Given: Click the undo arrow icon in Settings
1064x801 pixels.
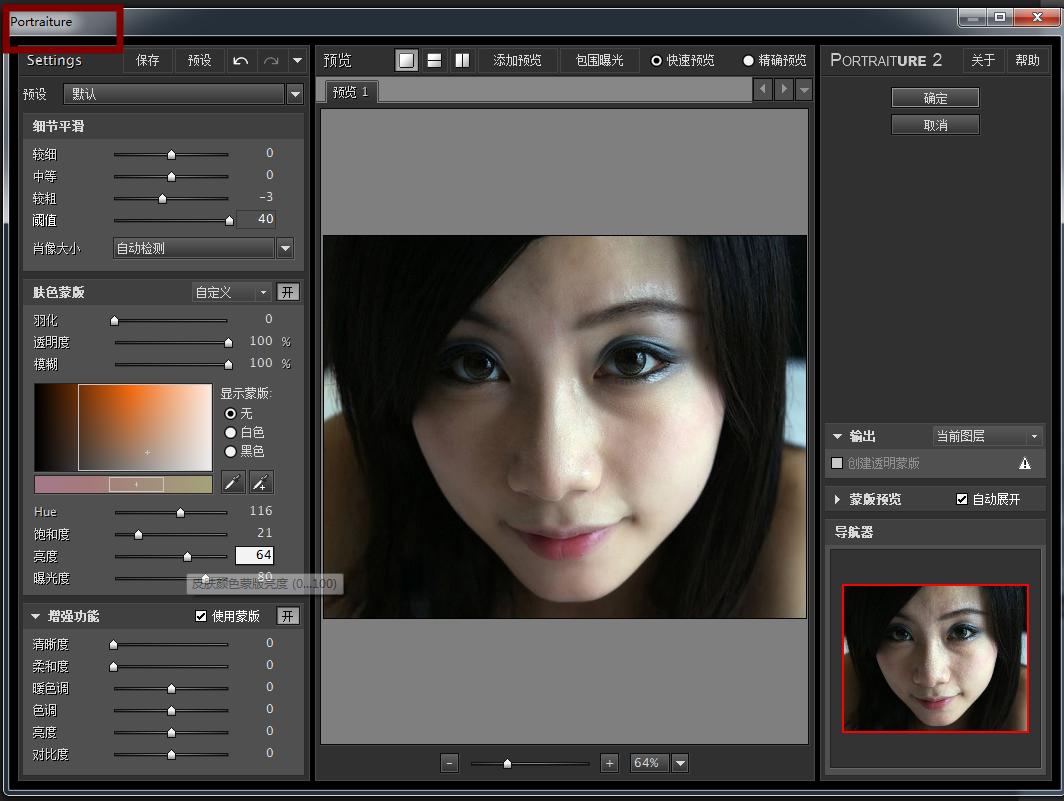Looking at the screenshot, I should click(240, 61).
